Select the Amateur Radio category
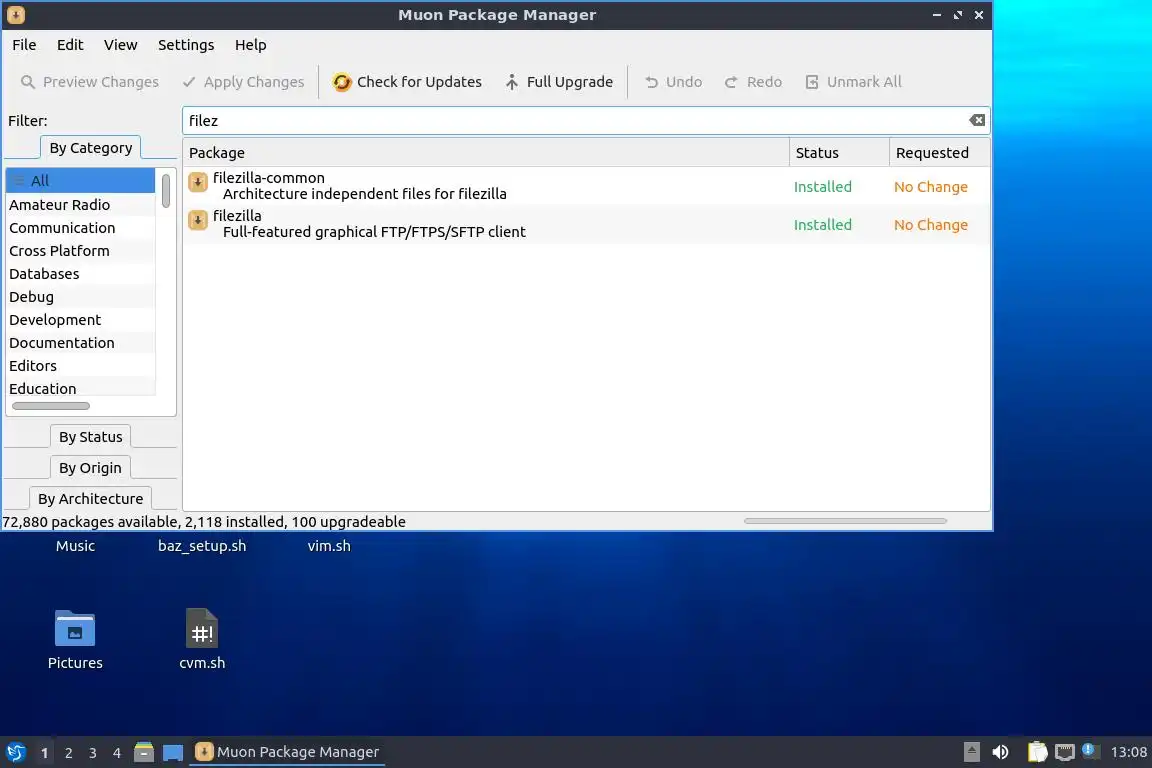The height and width of the screenshot is (768, 1152). 81,204
